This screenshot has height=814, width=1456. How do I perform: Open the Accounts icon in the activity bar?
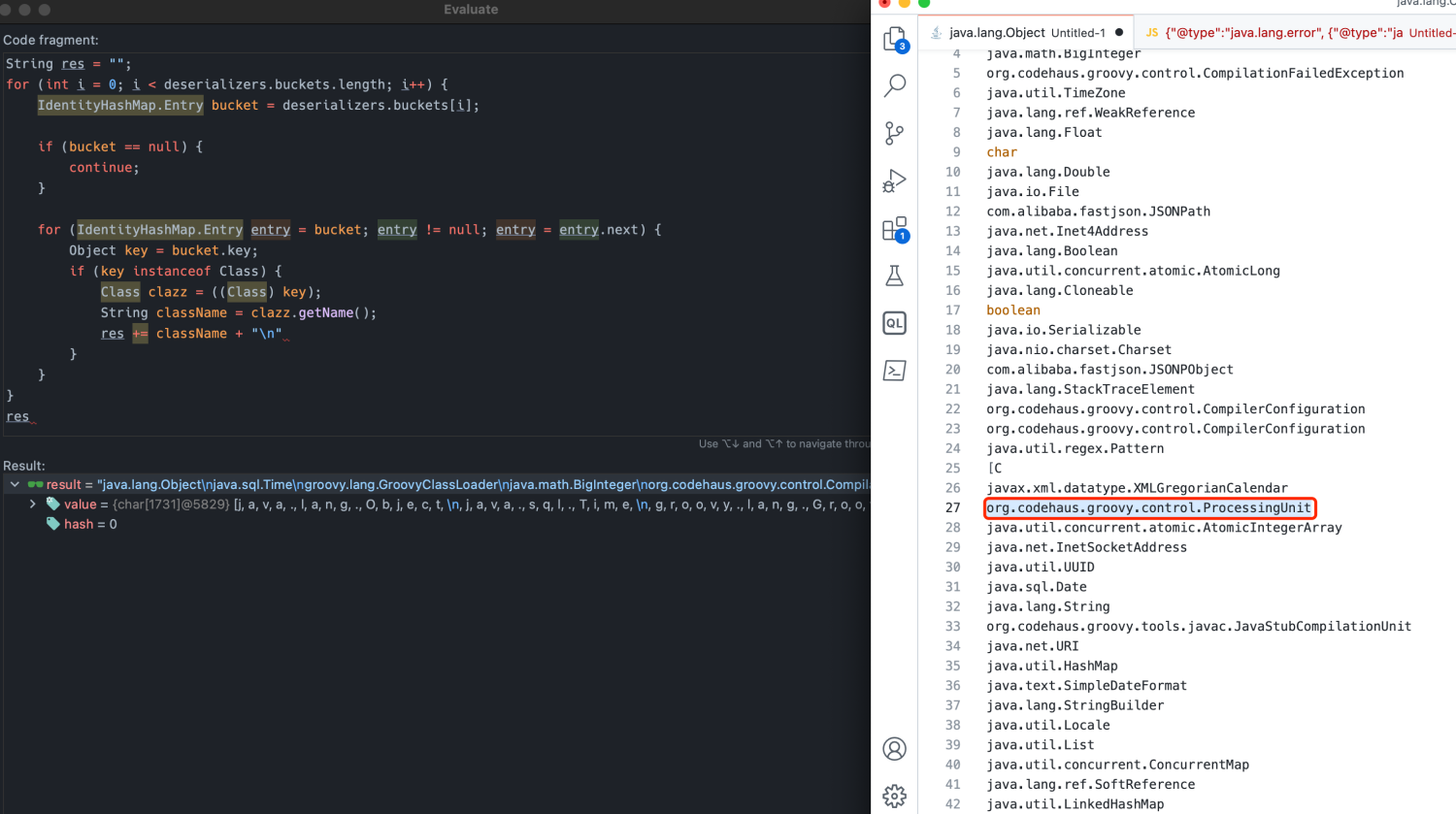(x=894, y=749)
